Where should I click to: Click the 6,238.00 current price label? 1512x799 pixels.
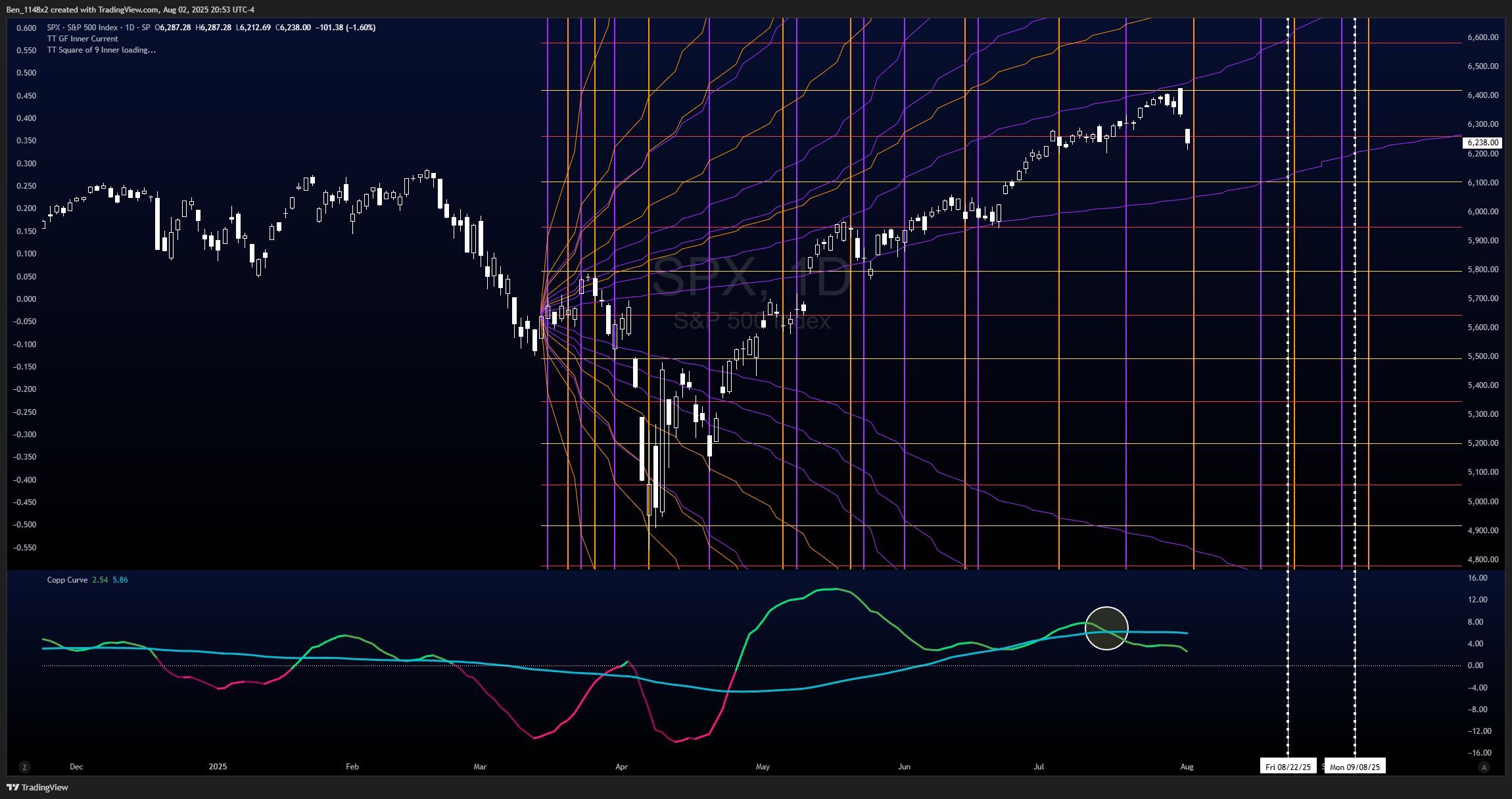1483,143
